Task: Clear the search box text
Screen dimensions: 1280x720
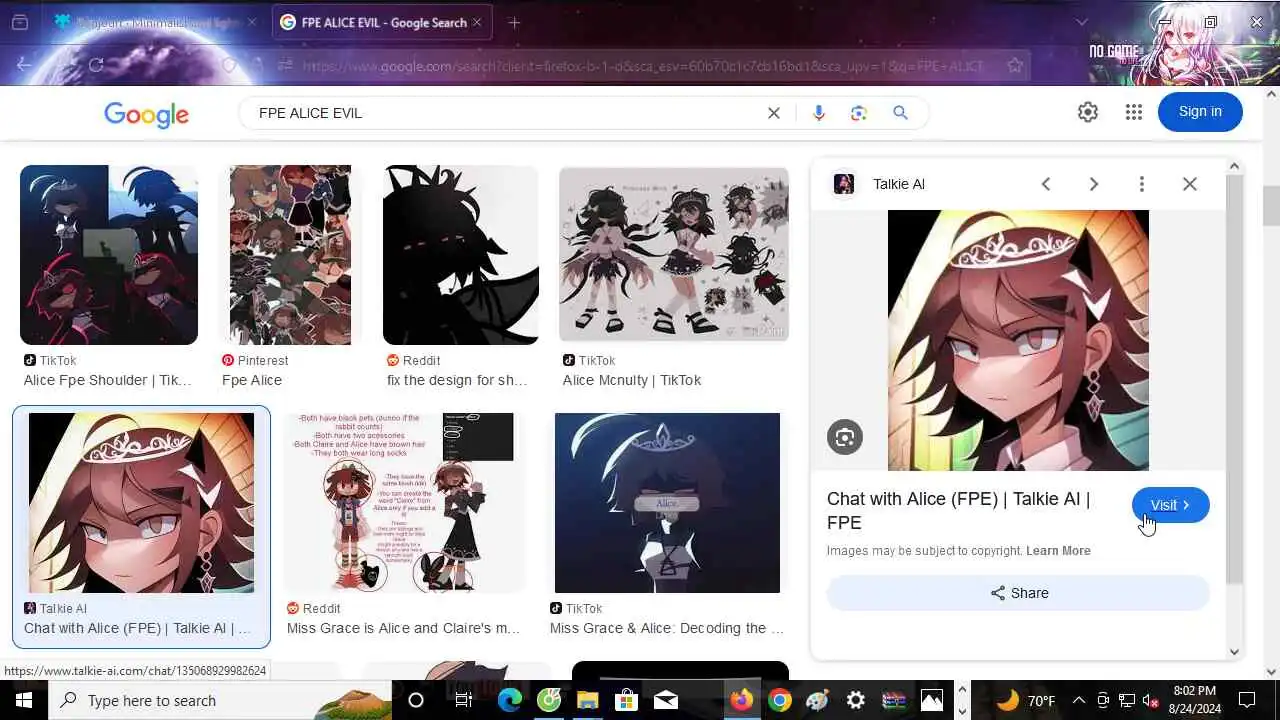Action: [x=774, y=113]
